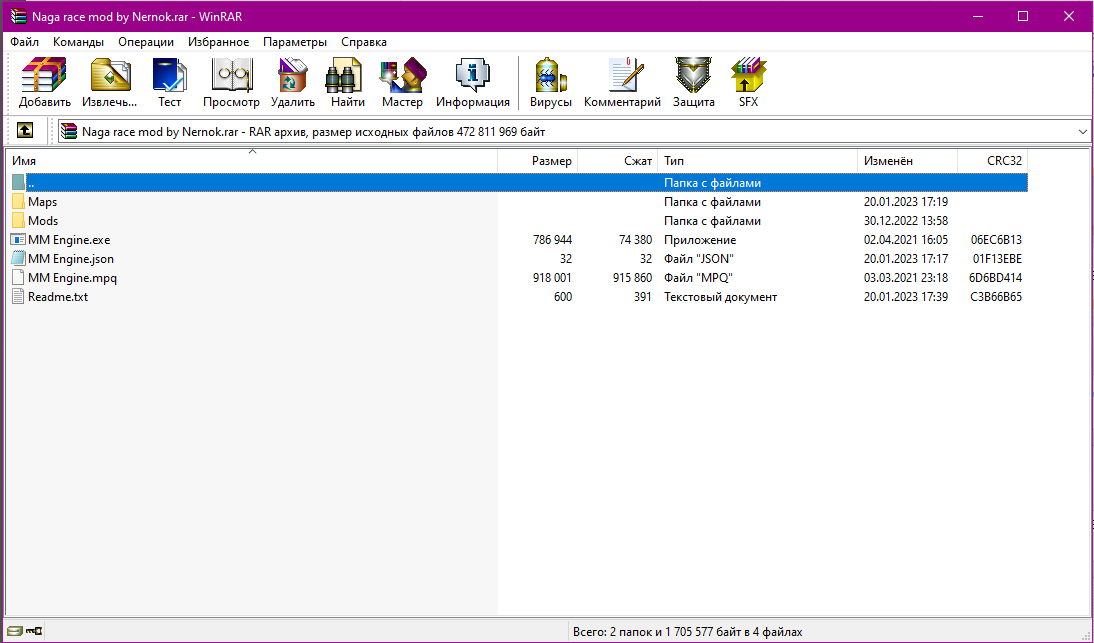Open the Операции menu
Viewport: 1094px width, 643px height.
tap(146, 42)
